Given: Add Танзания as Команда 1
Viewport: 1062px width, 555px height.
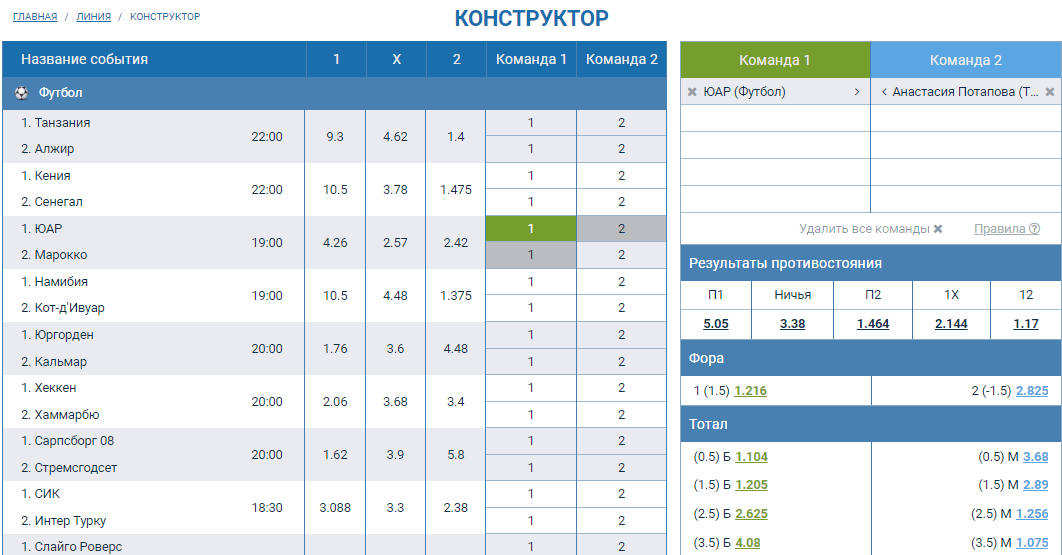Looking at the screenshot, I should (531, 123).
